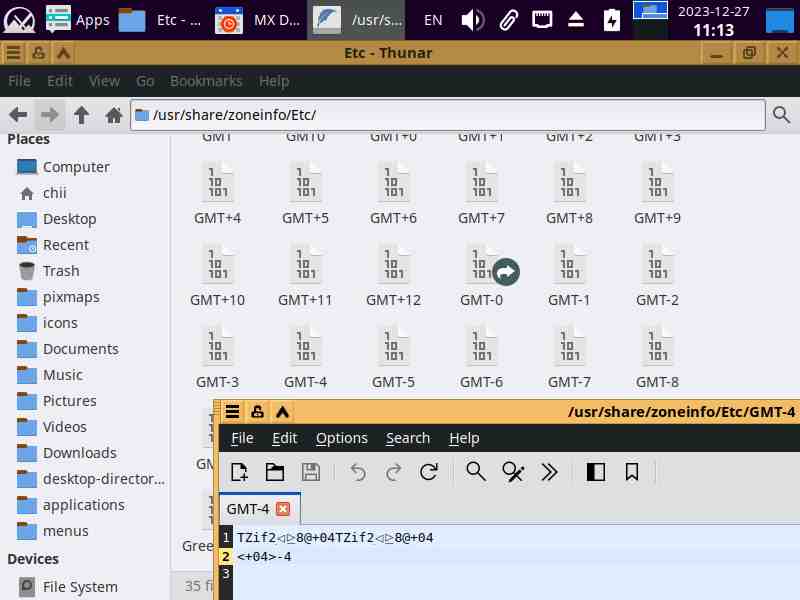Click the Reload file icon in the editor
Viewport: 800px width, 600px height.
(429, 472)
